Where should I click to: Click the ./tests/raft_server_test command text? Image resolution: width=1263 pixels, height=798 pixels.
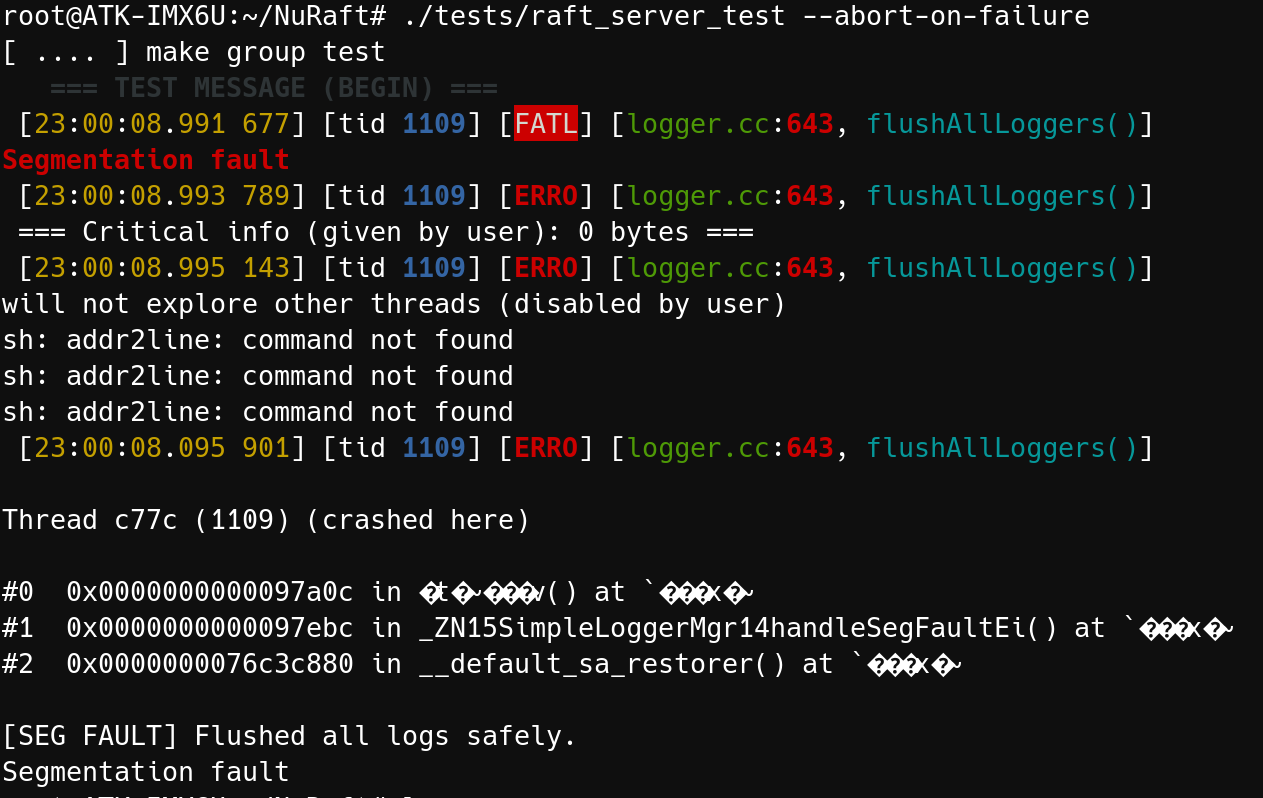point(595,16)
